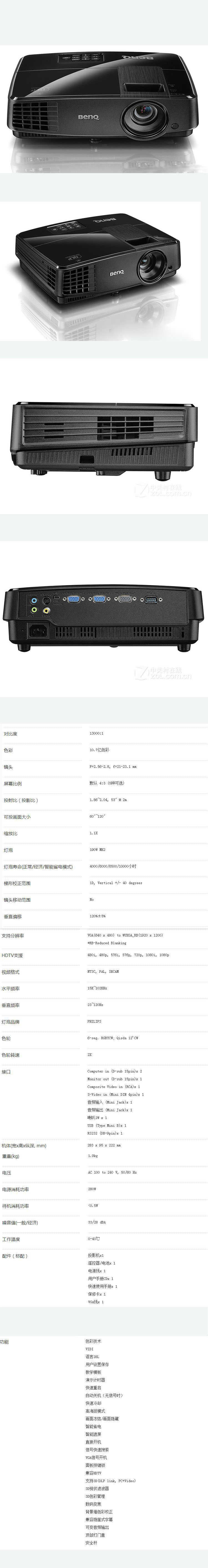Select the 色轮转速 row label
The height and width of the screenshot is (1568, 208).
10,1055
